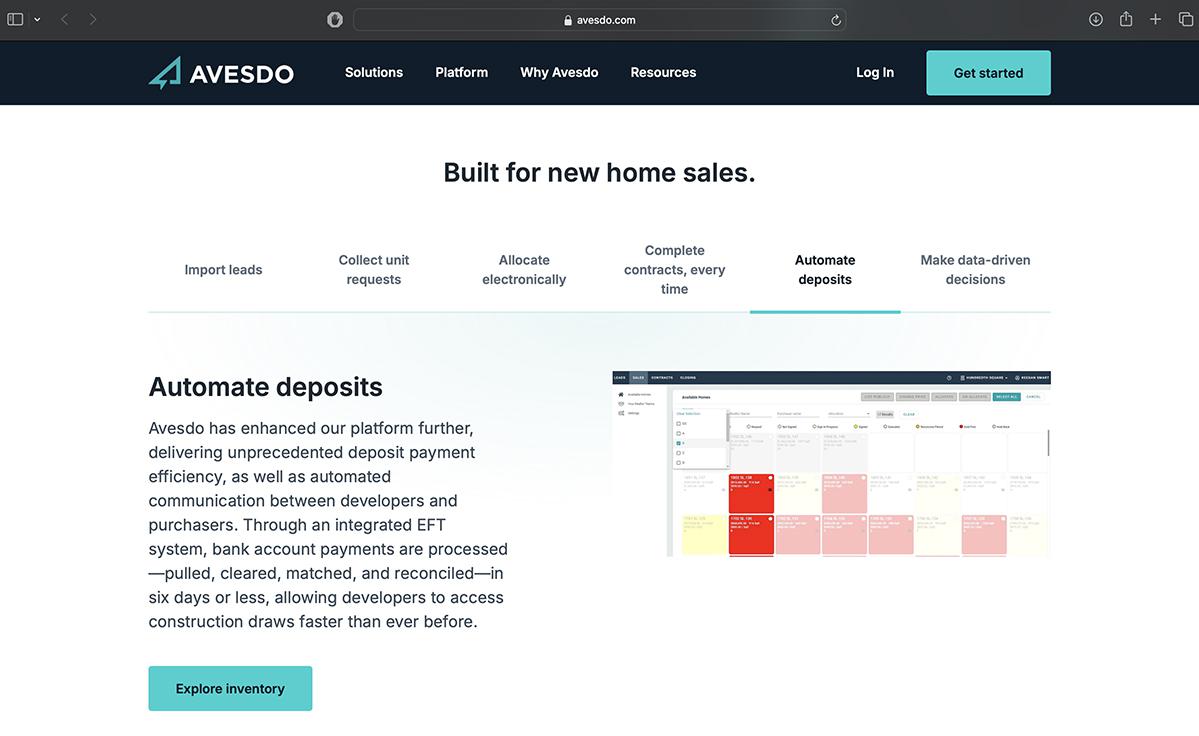The width and height of the screenshot is (1199, 736).
Task: Go back with the back arrow
Action: coord(65,19)
